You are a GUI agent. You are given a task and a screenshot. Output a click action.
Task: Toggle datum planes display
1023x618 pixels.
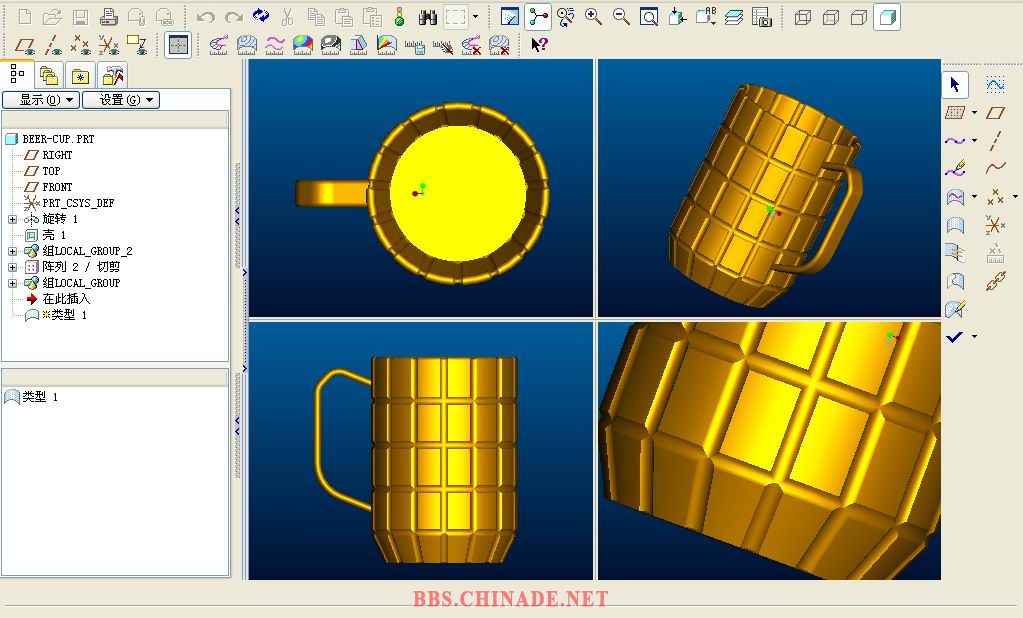click(25, 44)
